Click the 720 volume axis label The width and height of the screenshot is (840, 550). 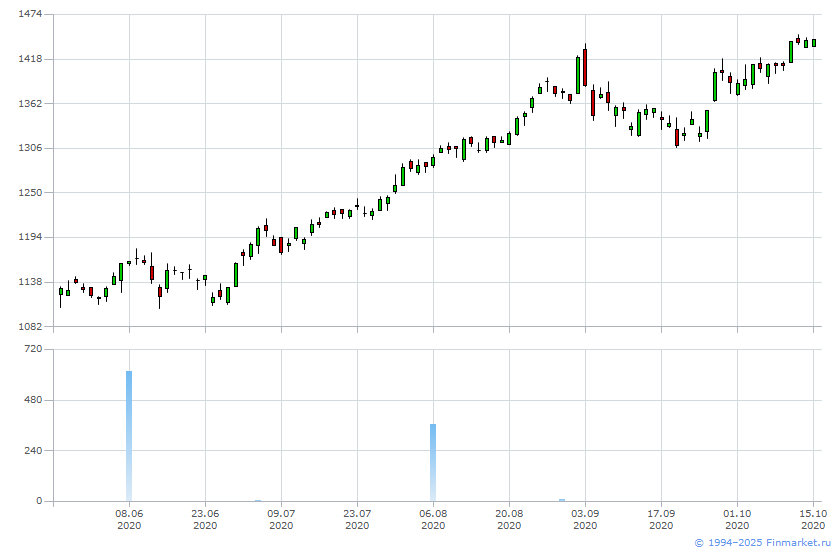[x=33, y=349]
